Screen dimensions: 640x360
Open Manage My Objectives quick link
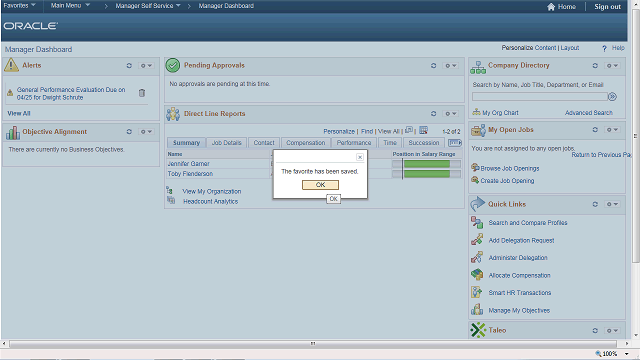click(x=519, y=311)
